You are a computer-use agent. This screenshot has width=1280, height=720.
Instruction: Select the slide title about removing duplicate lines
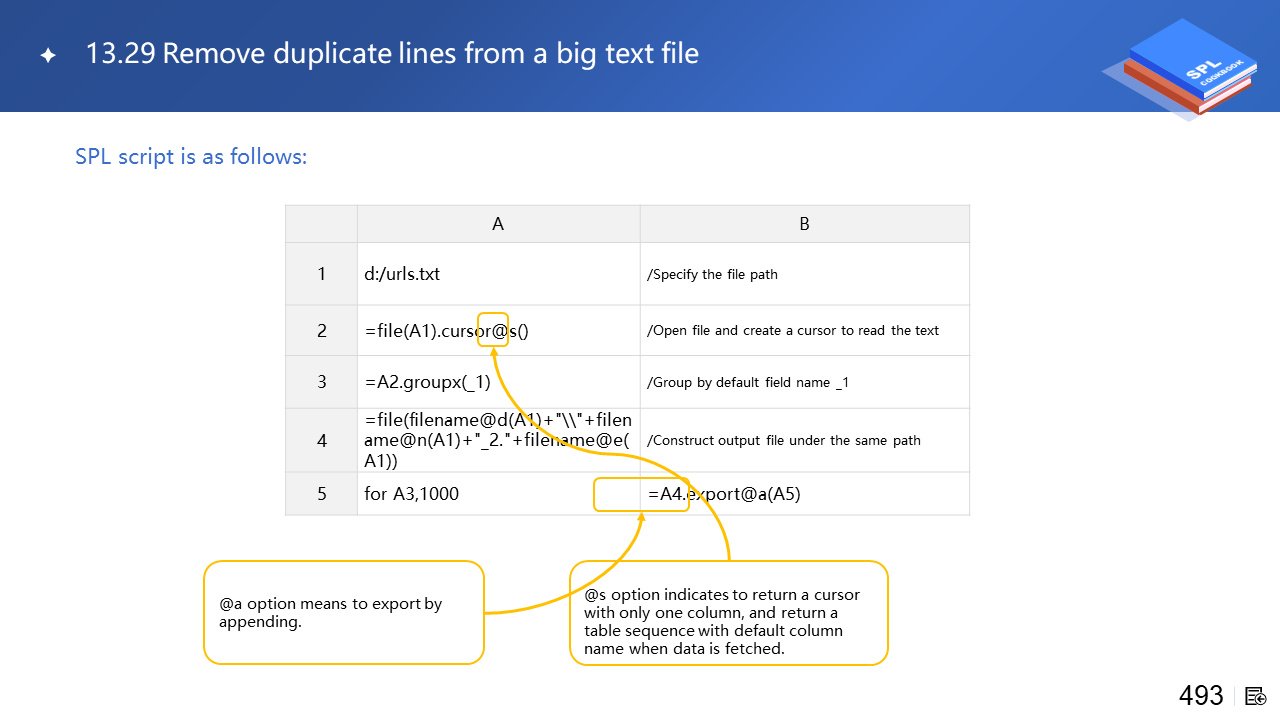coord(392,53)
